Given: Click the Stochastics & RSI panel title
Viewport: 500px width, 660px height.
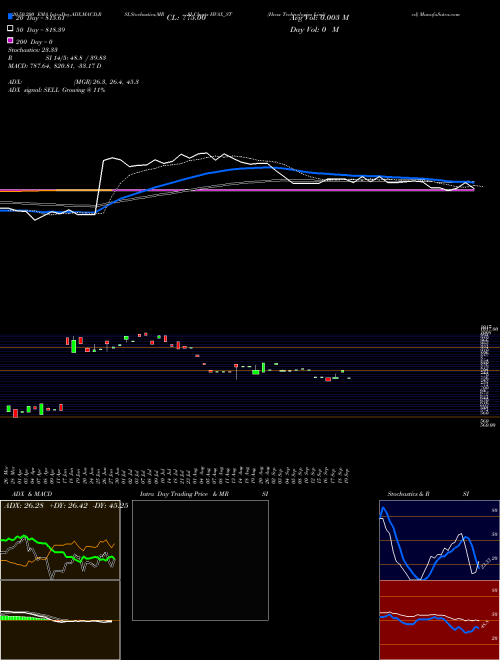Looking at the screenshot, I should pos(428,494).
